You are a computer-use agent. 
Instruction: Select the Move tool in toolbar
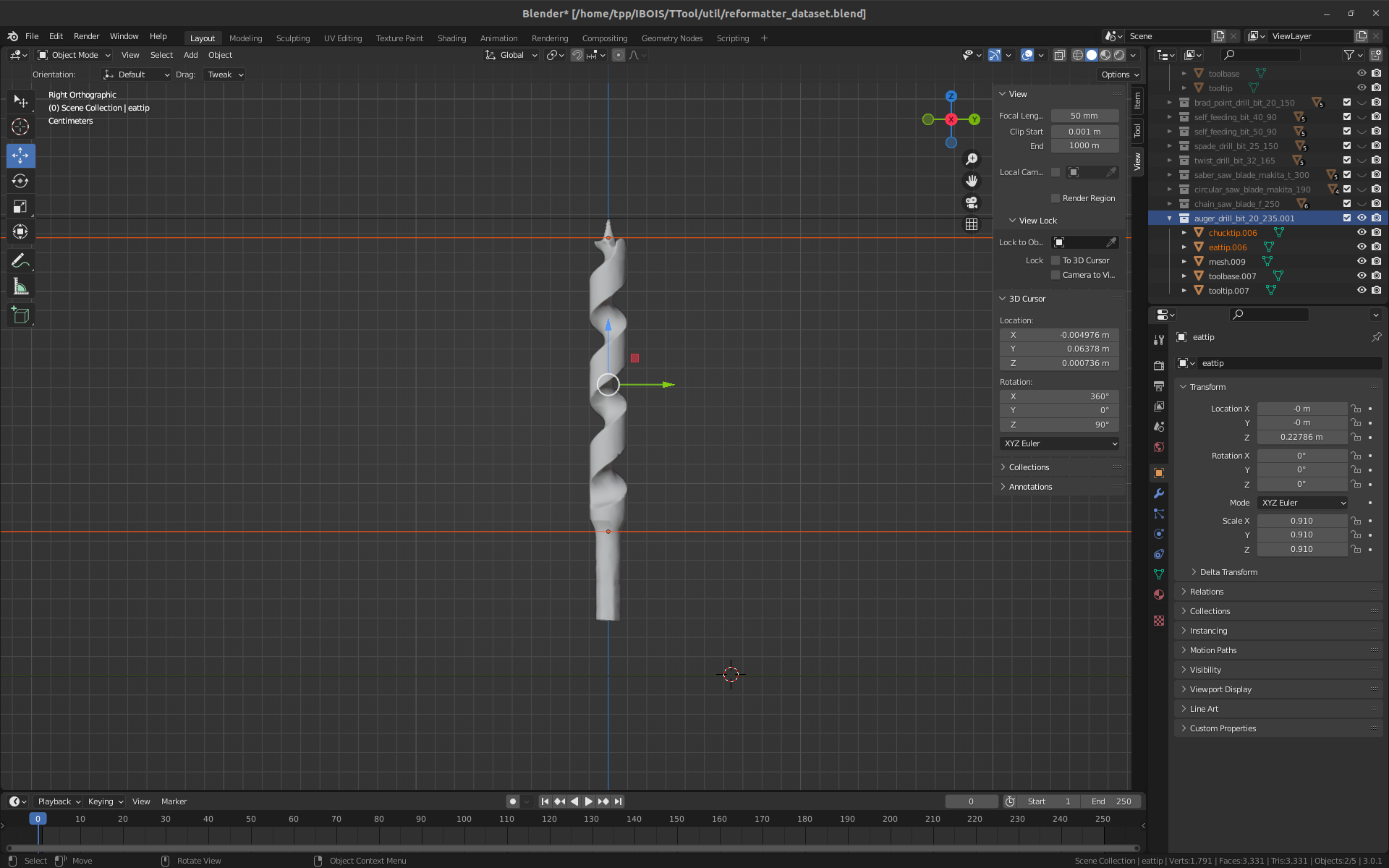pos(20,154)
